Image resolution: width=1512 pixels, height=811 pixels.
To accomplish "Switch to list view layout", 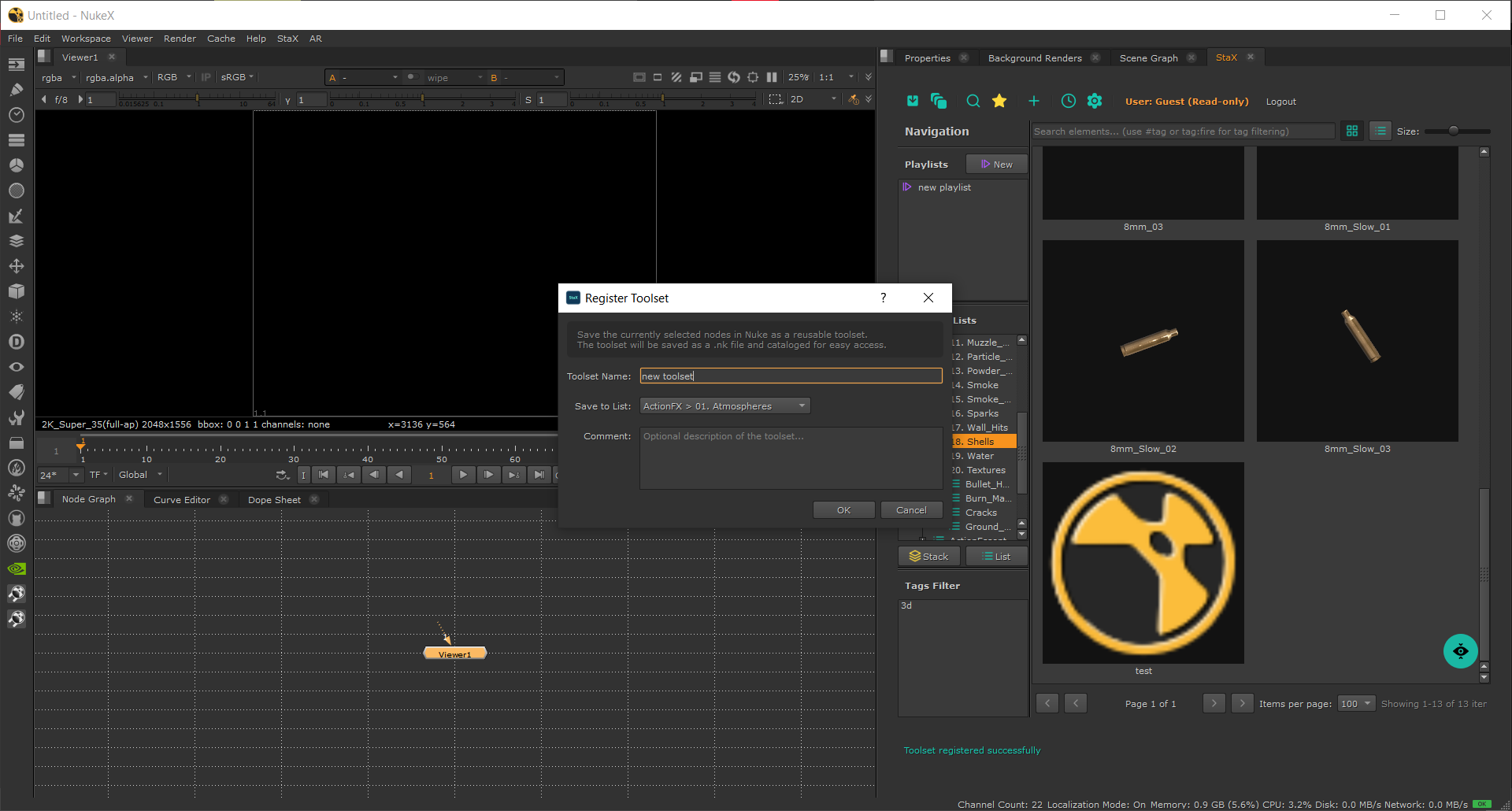I will pyautogui.click(x=1380, y=131).
